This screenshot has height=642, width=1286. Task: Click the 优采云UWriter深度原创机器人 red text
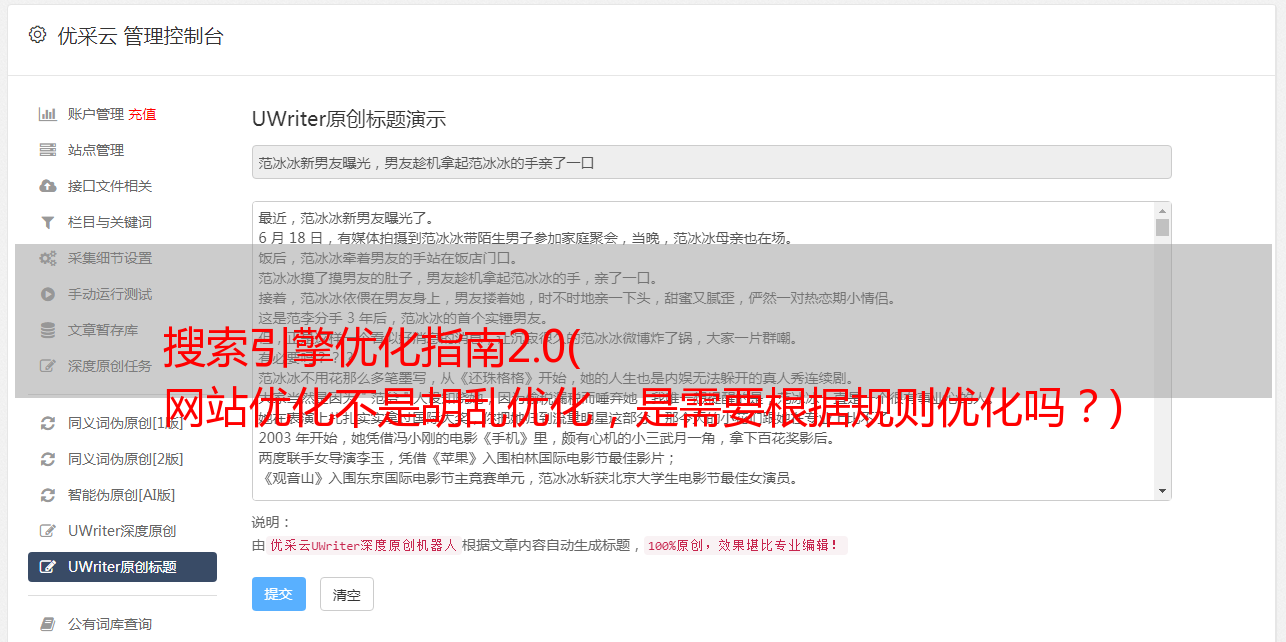point(363,546)
